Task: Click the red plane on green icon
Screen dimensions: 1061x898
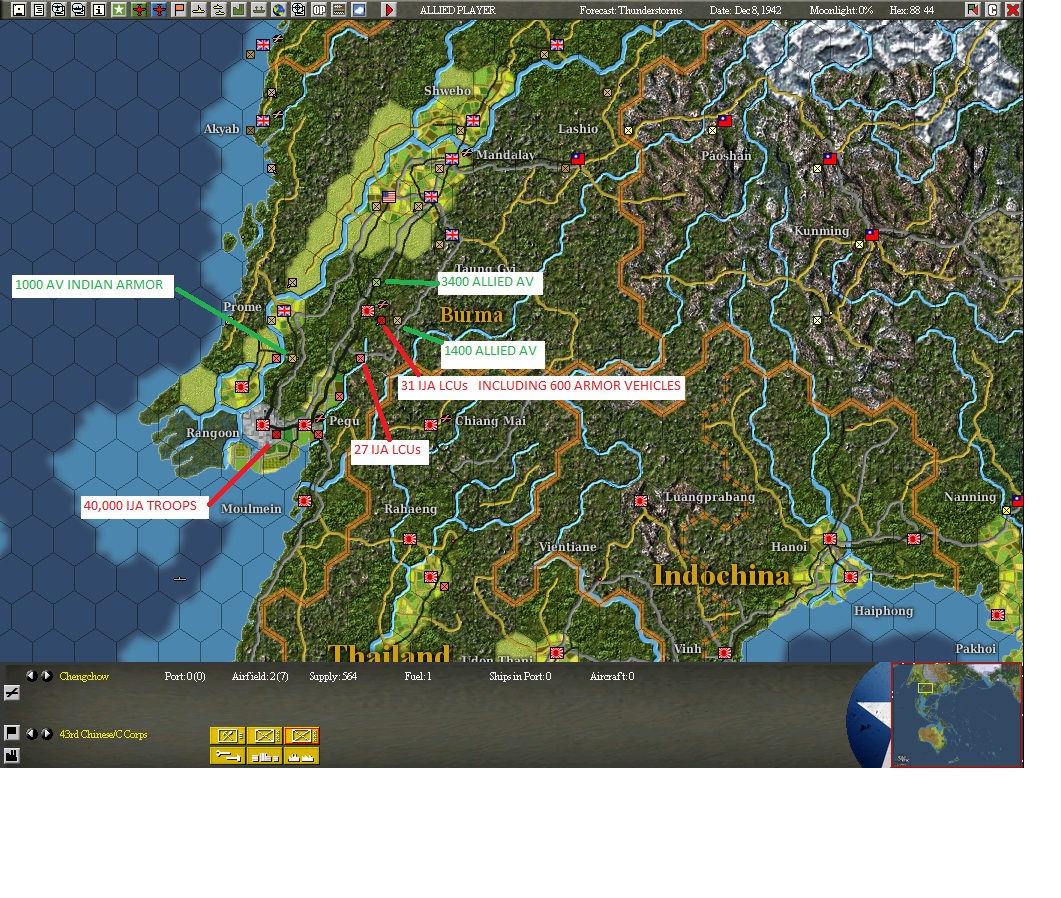Action: pos(139,9)
